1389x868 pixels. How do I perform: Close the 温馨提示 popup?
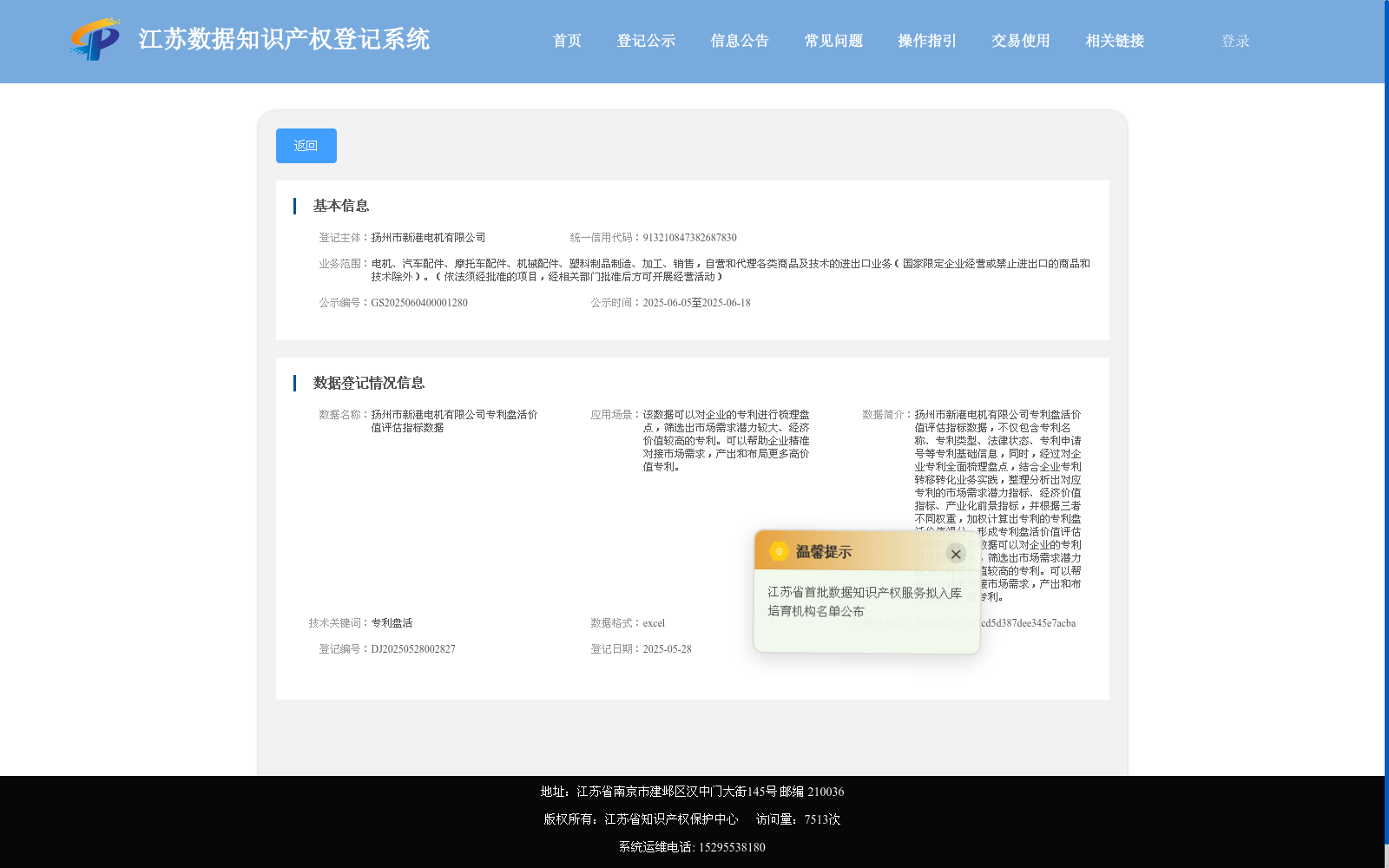956,554
